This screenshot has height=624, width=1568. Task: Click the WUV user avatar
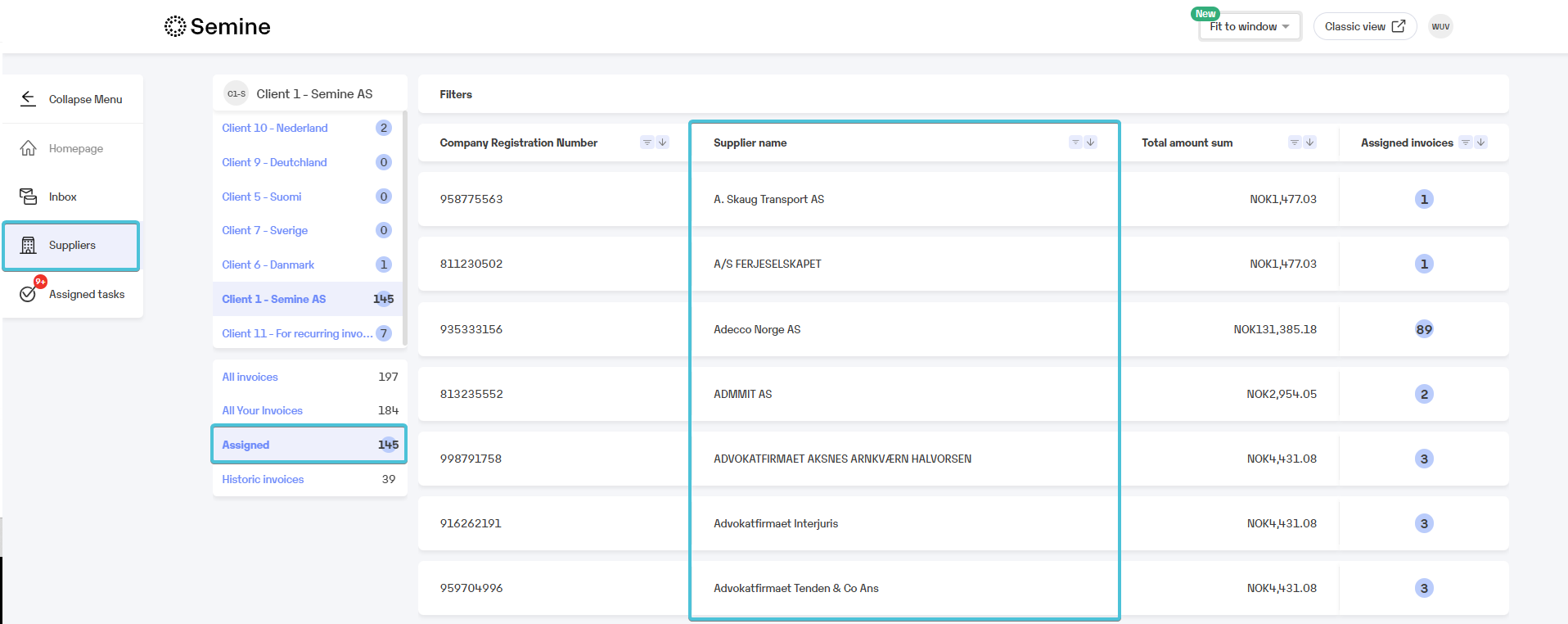click(x=1440, y=26)
